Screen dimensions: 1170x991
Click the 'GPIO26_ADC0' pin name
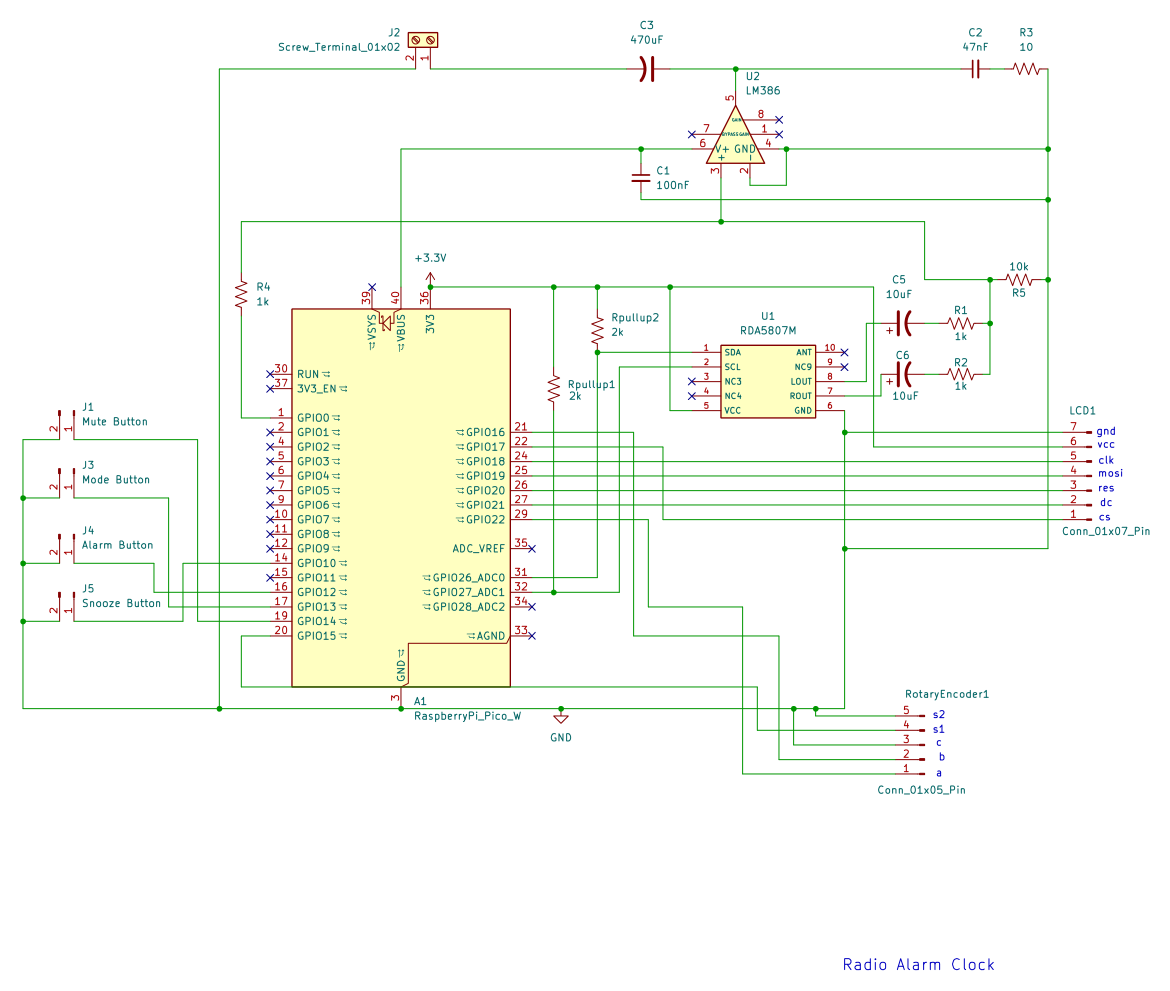coord(469,578)
